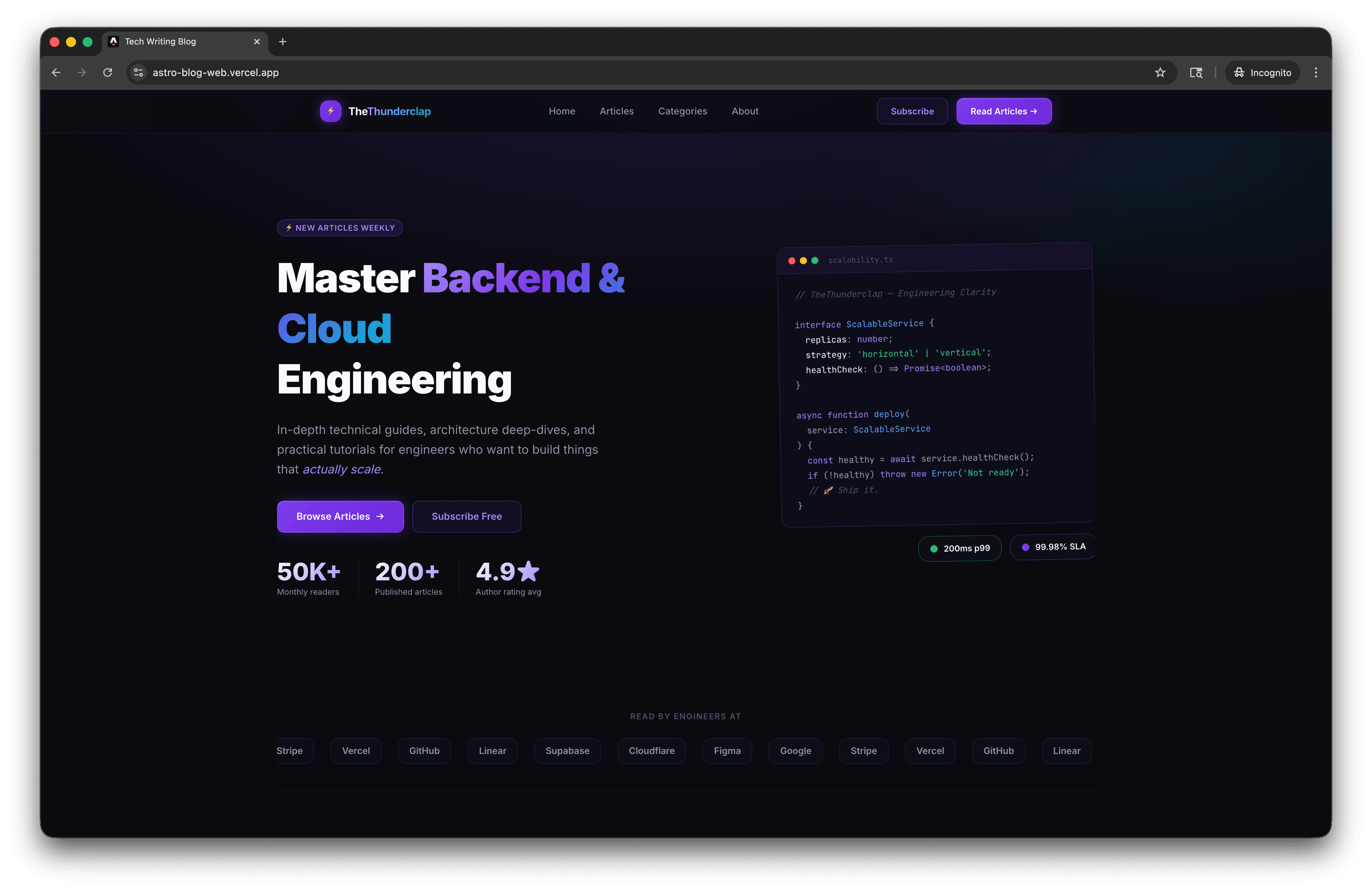This screenshot has height=891, width=1372.
Task: Click the About menu item
Action: pyautogui.click(x=745, y=110)
